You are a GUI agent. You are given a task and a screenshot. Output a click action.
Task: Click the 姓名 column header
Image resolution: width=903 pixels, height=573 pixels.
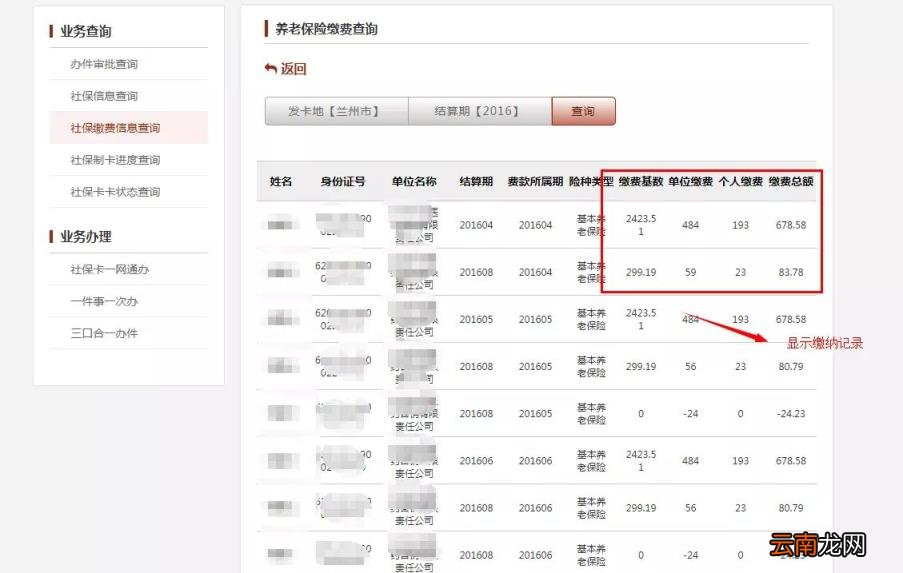point(281,181)
